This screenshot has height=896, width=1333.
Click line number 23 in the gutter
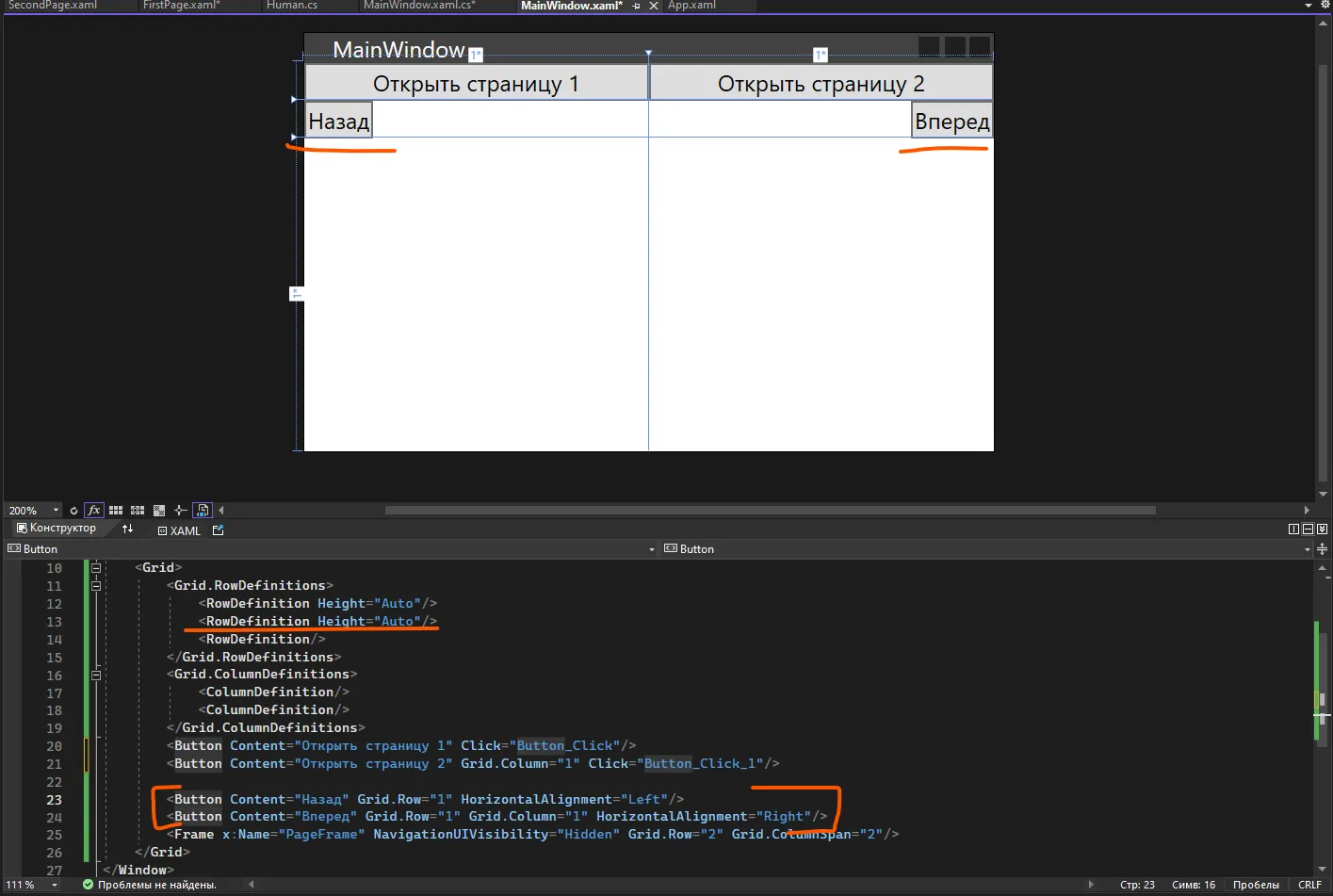[x=54, y=799]
